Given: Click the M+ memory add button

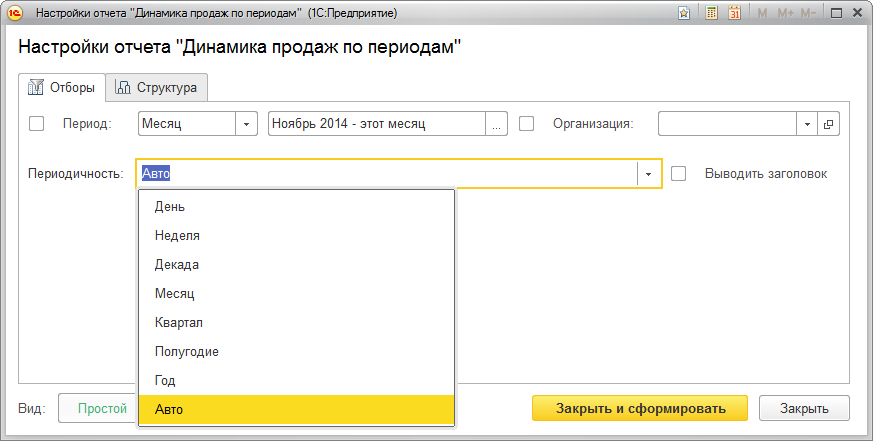Looking at the screenshot, I should 784,14.
